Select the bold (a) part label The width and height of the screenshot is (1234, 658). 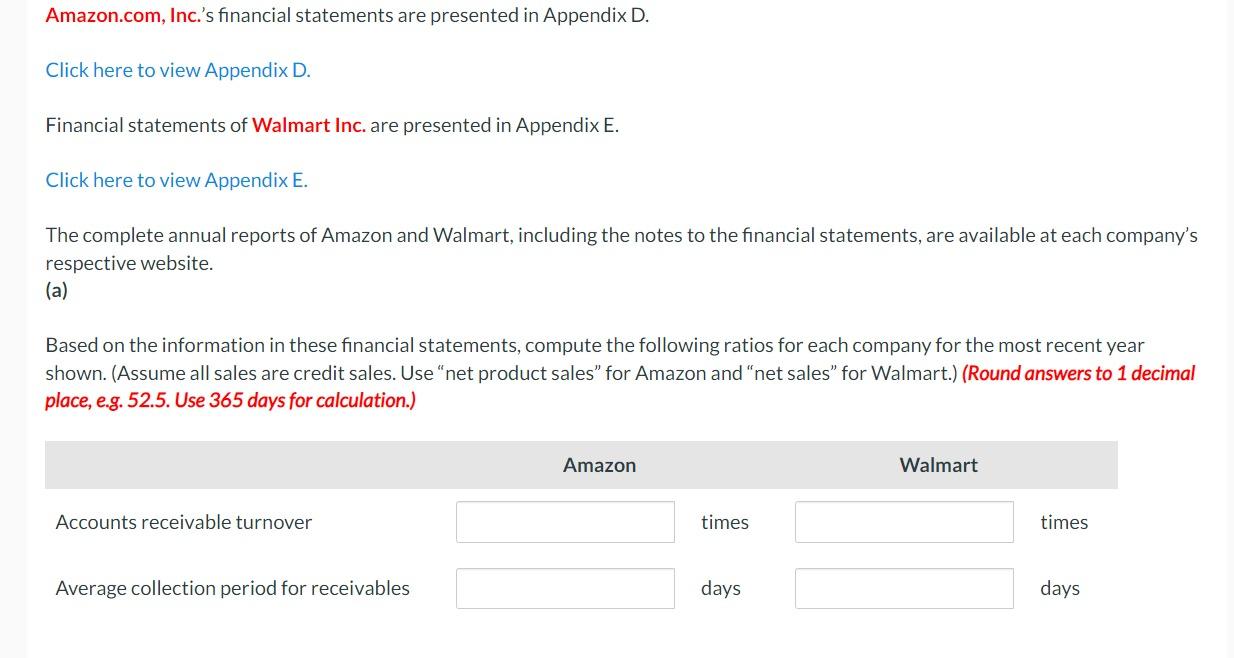(55, 290)
